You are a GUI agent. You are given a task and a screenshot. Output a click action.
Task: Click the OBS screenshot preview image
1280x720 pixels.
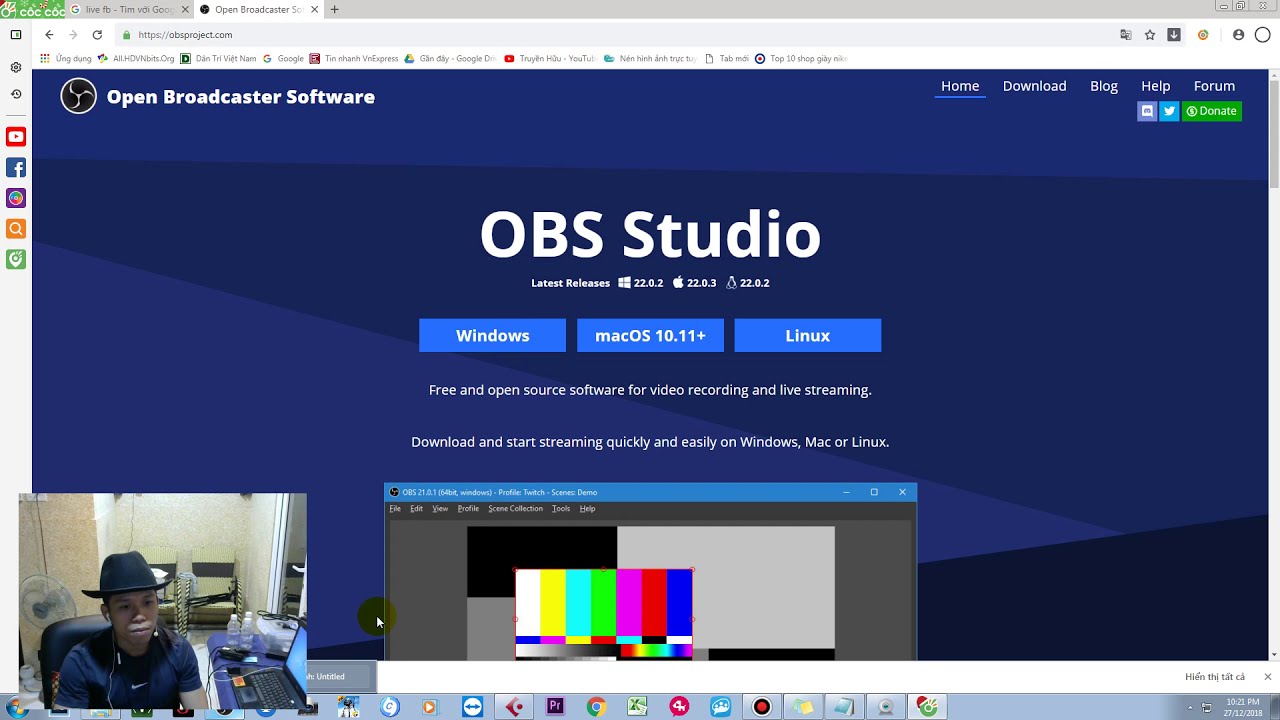[650, 571]
